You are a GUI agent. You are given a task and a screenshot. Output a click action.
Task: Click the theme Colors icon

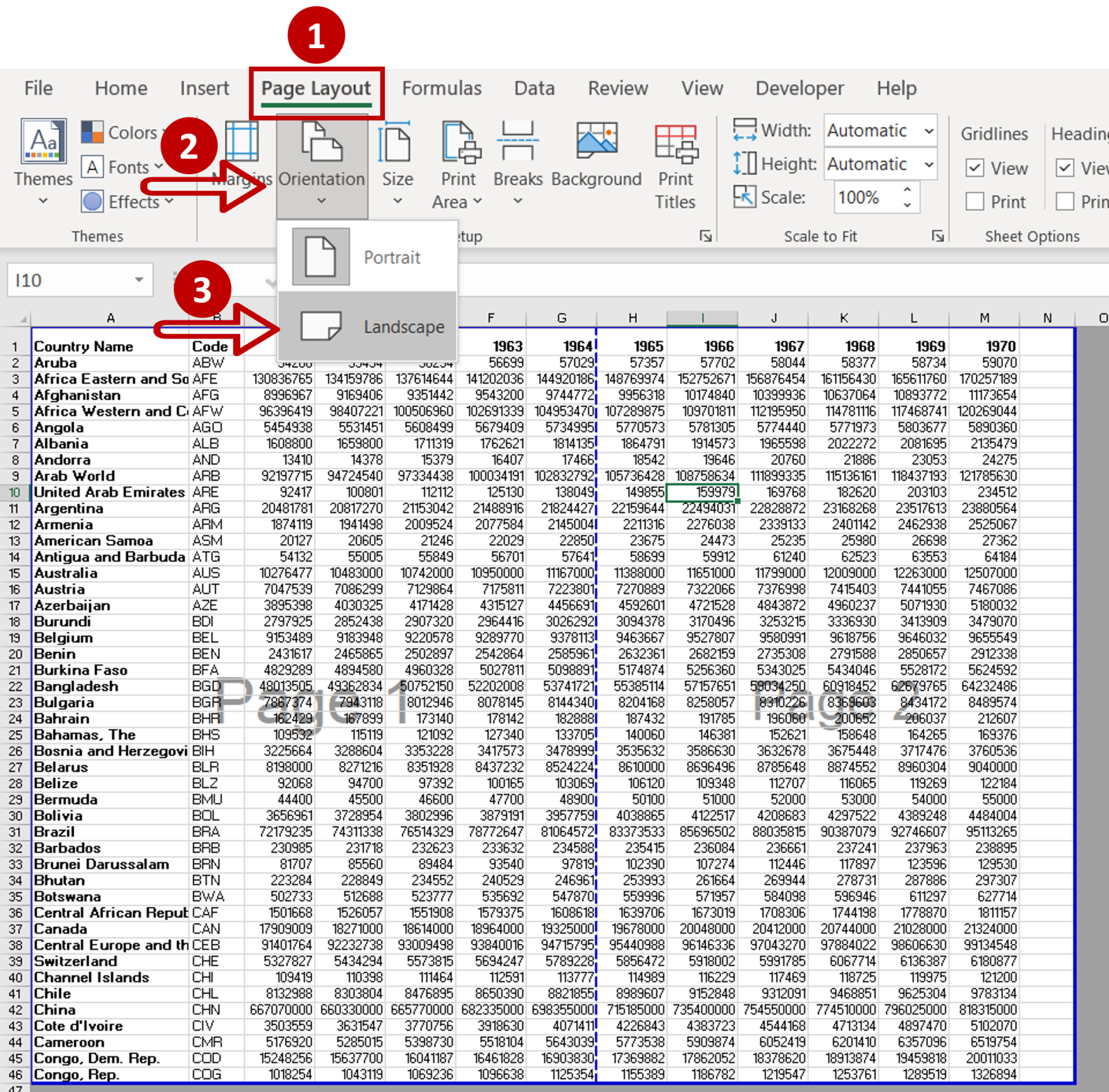point(93,132)
